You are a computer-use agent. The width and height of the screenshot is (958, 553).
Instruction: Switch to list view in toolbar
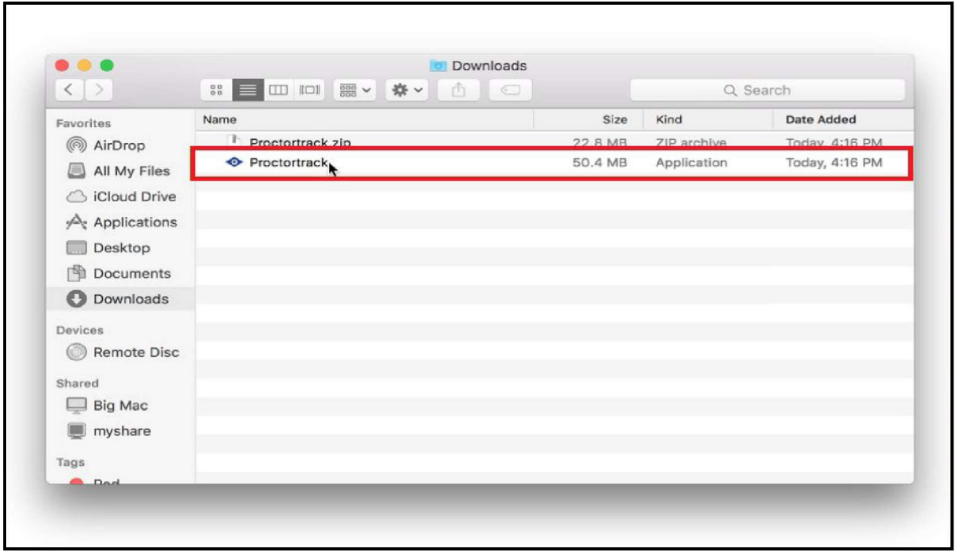tap(247, 90)
